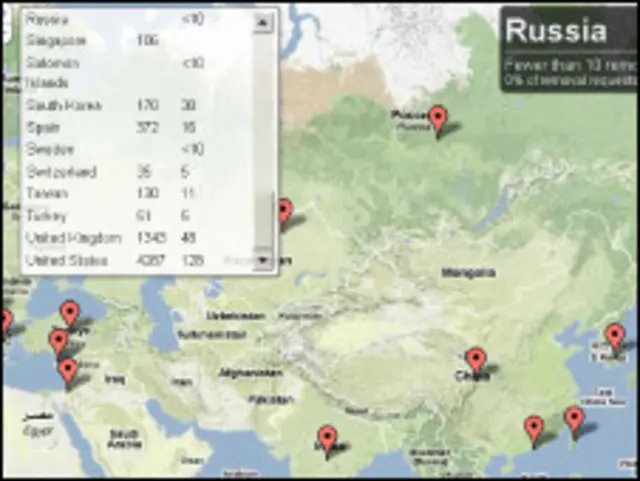Click the country list scrollbar thumb
Viewport: 640px width, 481px height.
tap(264, 220)
